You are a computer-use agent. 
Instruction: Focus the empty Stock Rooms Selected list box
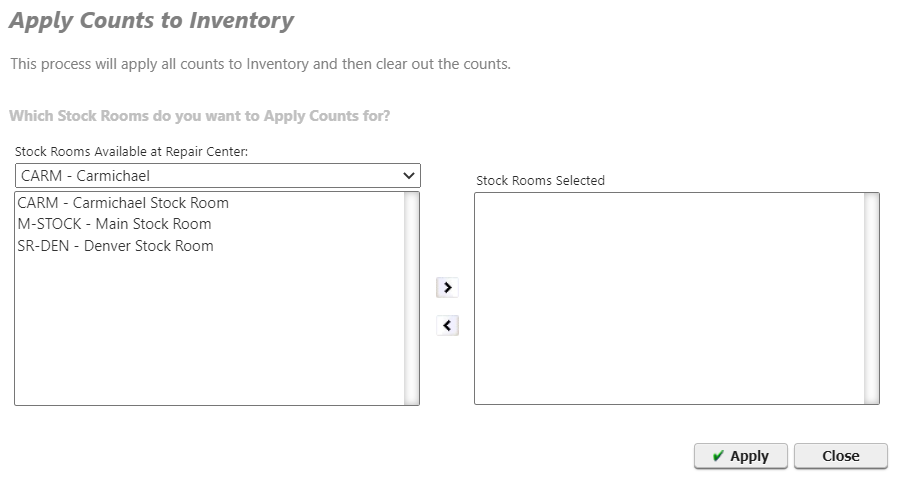669,298
